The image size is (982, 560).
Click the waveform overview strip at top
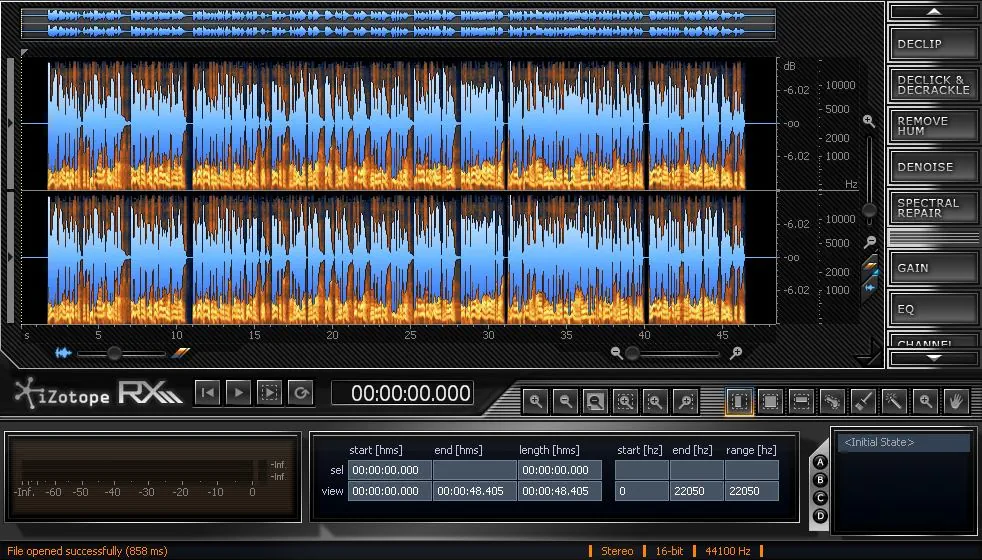(x=398, y=23)
